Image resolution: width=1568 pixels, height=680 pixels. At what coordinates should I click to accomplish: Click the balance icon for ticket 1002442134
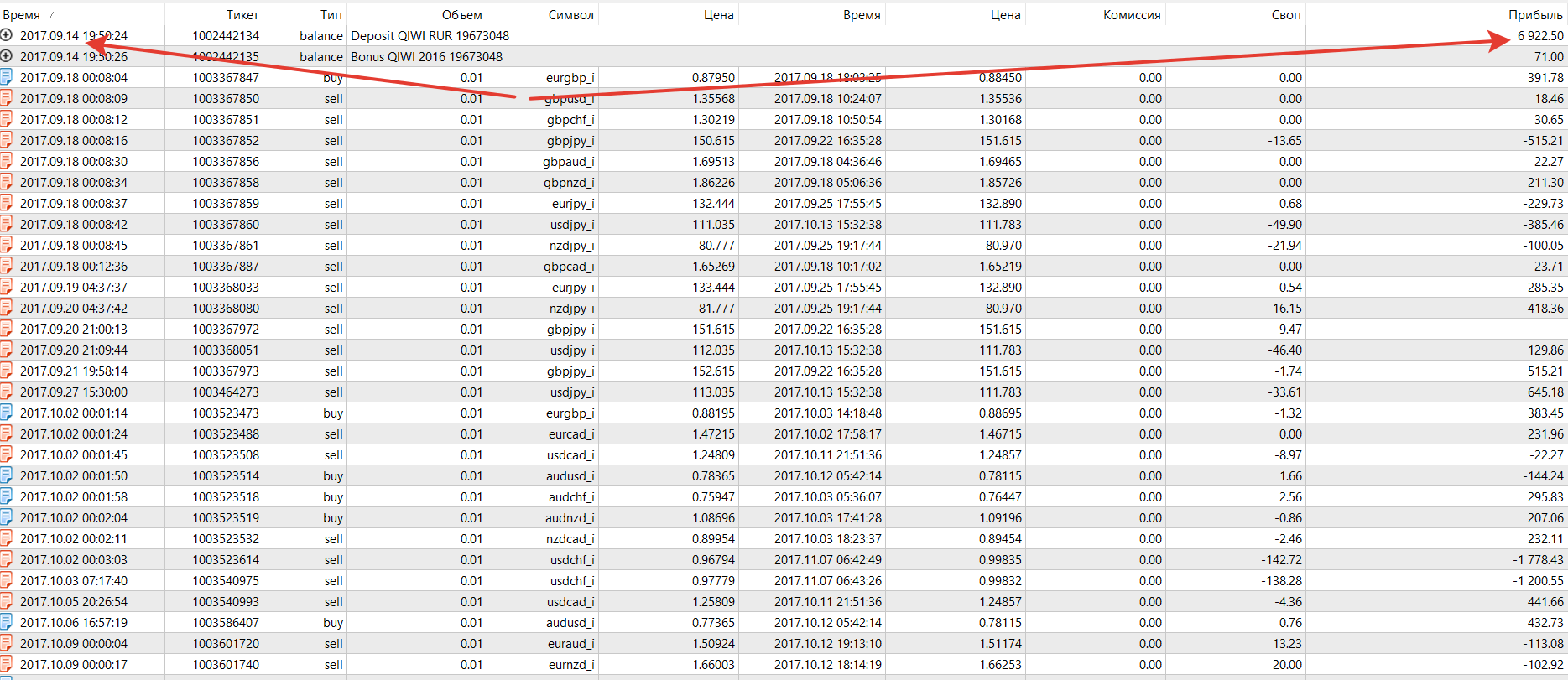6,35
